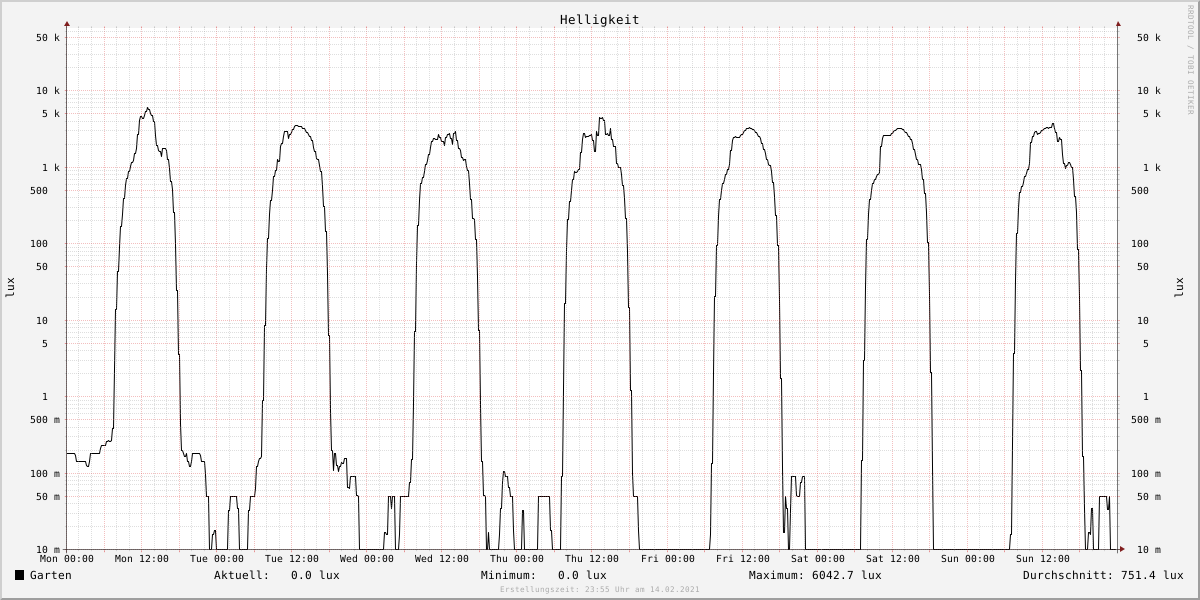Click the '10 m' label on the left axis

[48, 550]
